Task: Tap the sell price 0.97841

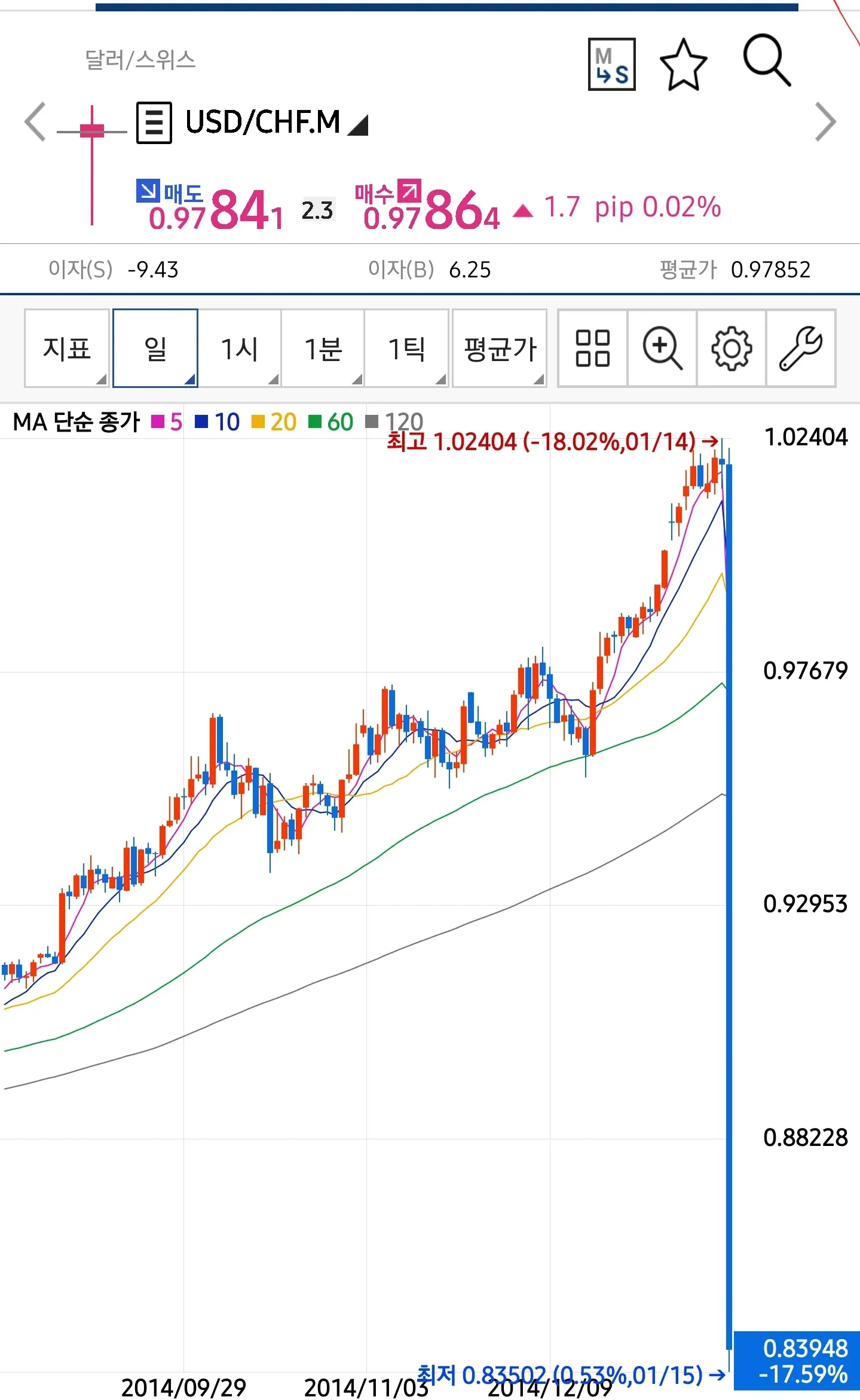Action: (x=216, y=210)
